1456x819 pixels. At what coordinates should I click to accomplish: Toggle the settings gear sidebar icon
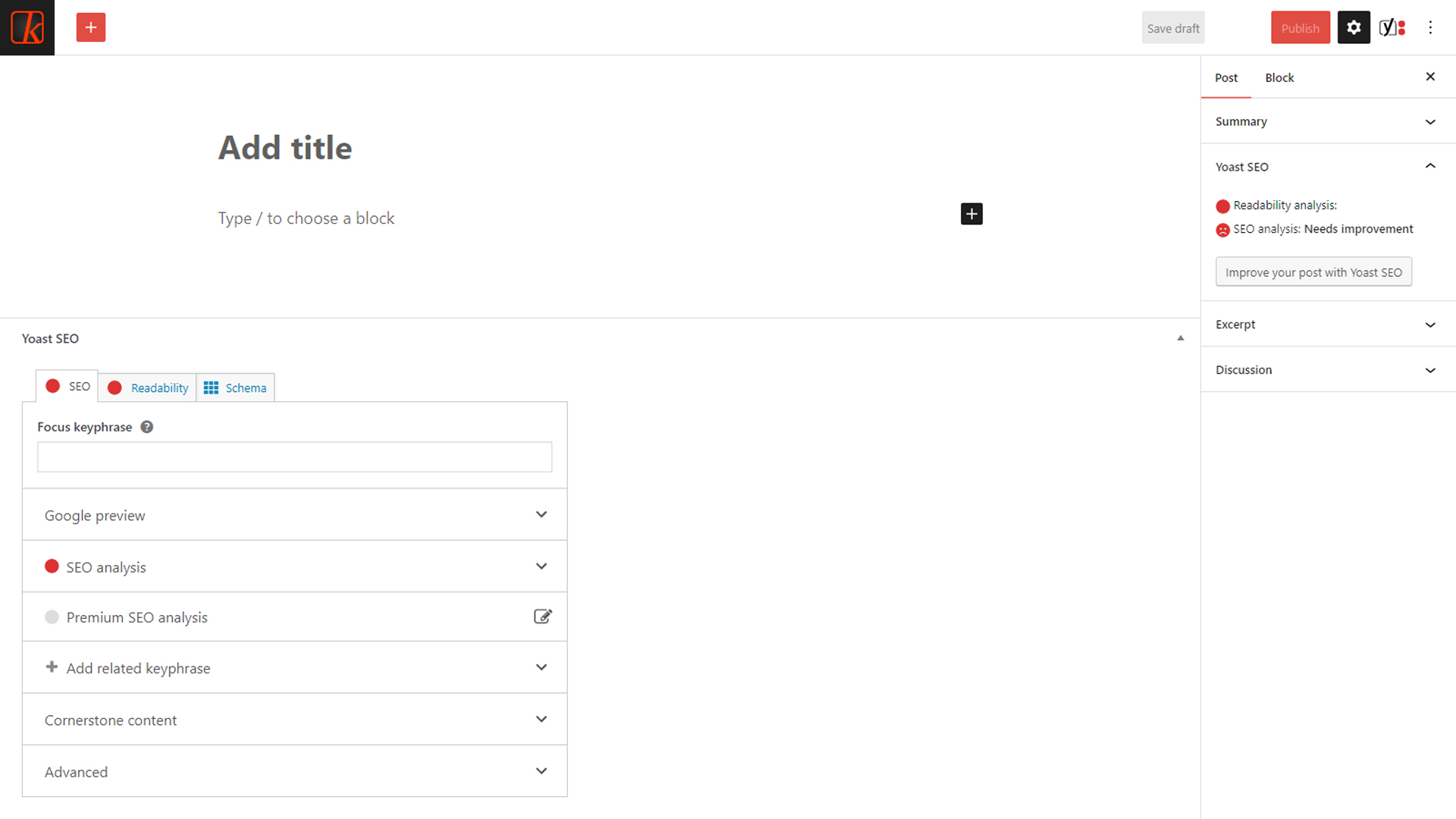[1354, 28]
